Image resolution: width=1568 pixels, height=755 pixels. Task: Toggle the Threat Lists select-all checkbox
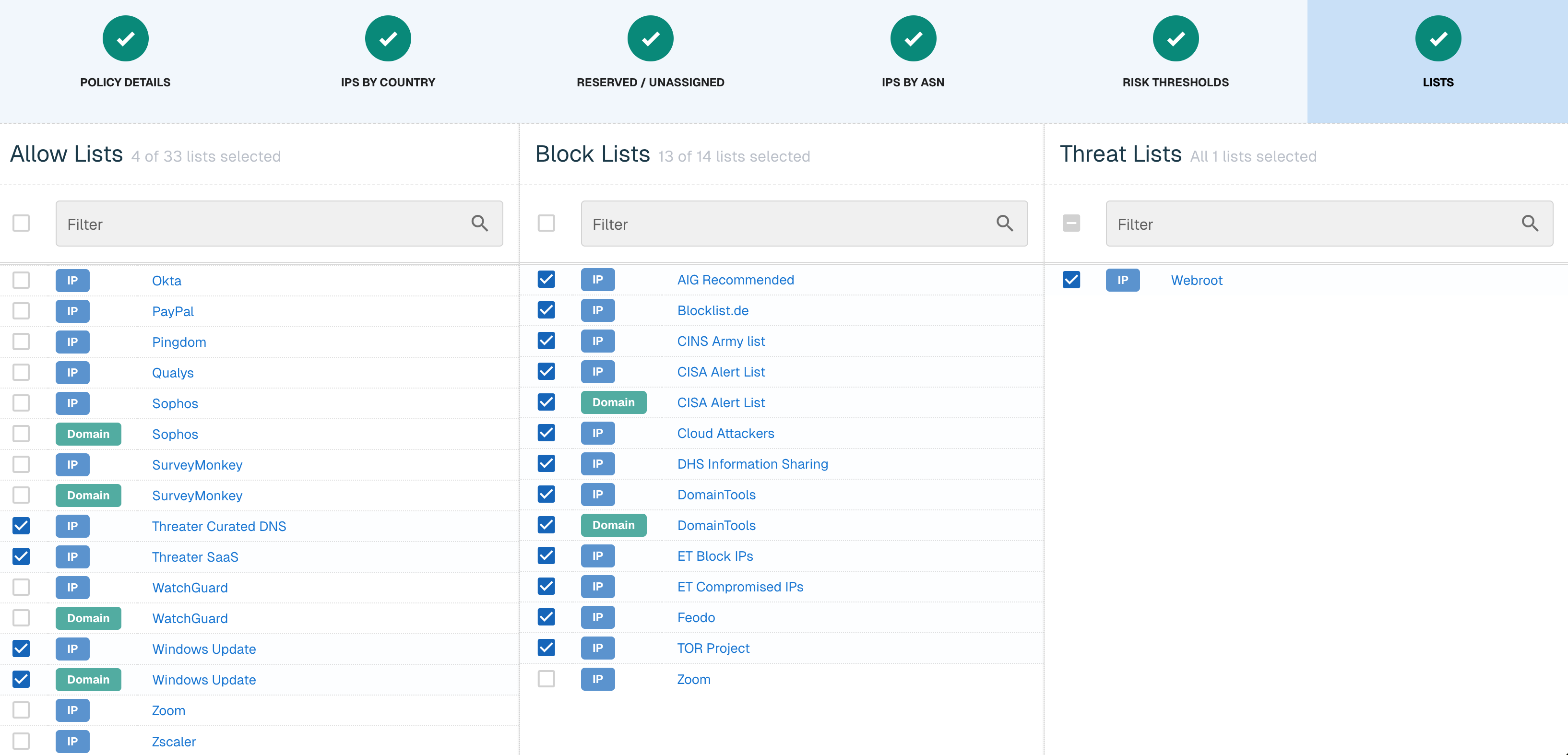(x=1071, y=223)
